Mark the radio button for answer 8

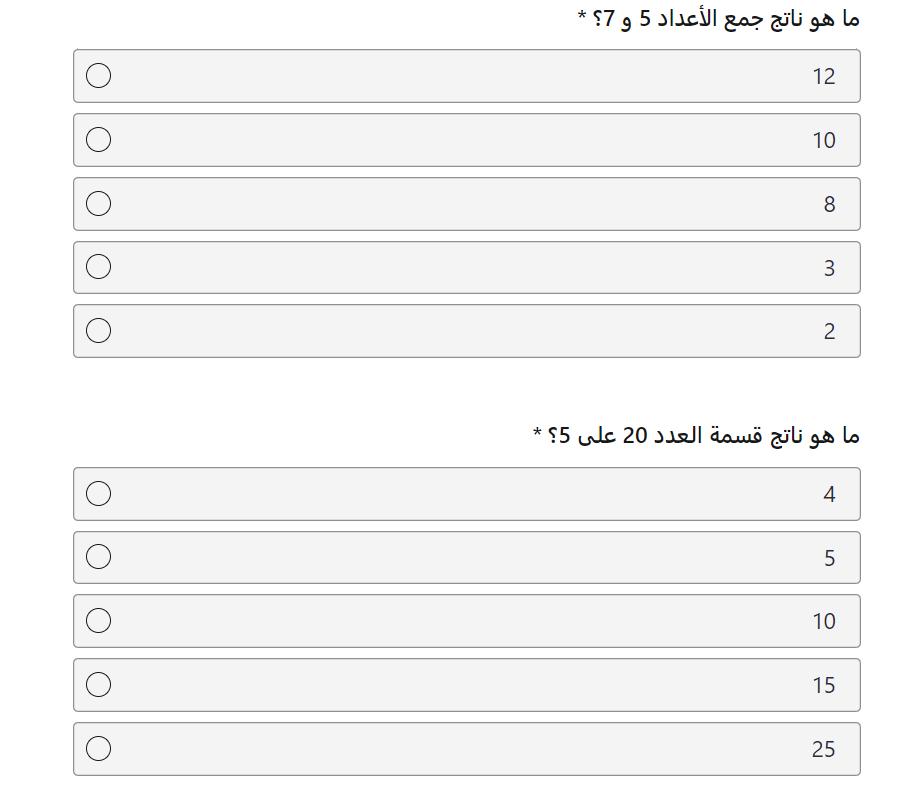pyautogui.click(x=98, y=204)
